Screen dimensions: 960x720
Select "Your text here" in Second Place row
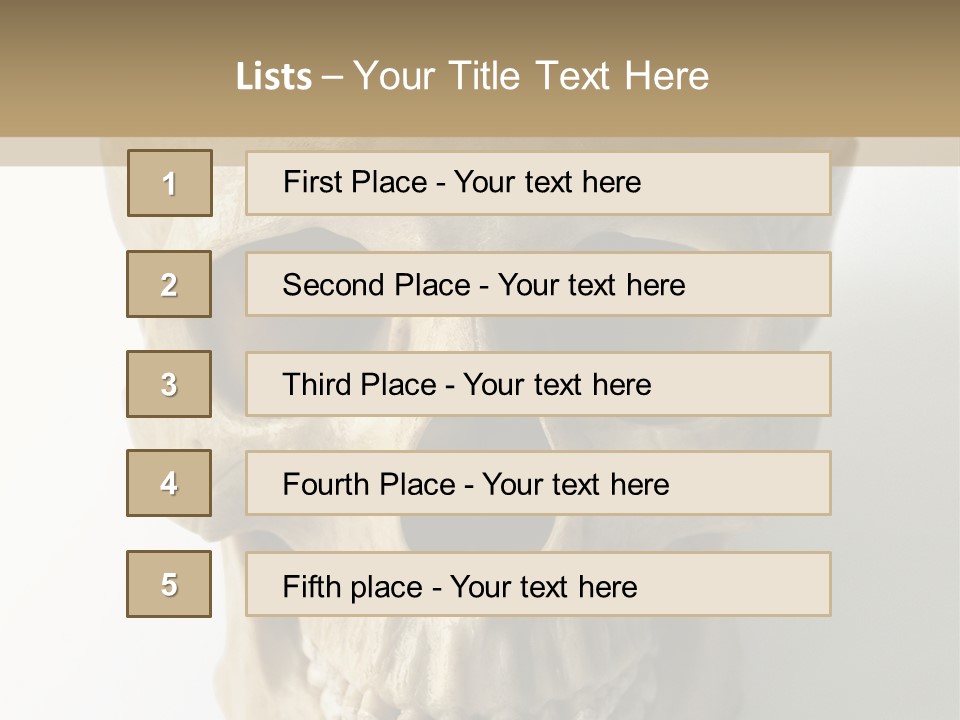[x=591, y=285]
